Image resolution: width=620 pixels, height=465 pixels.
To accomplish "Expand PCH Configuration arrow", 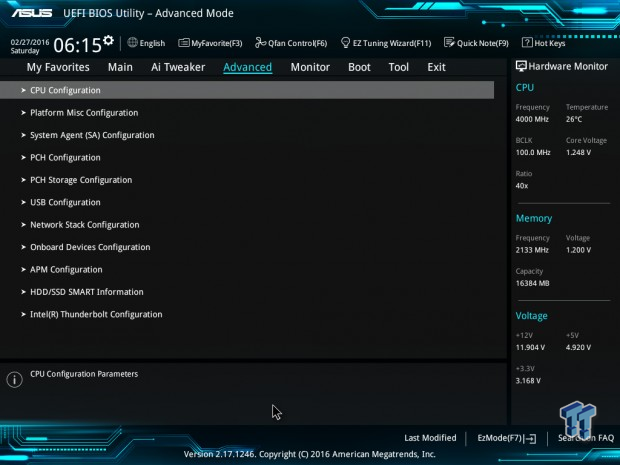I will 23,157.
